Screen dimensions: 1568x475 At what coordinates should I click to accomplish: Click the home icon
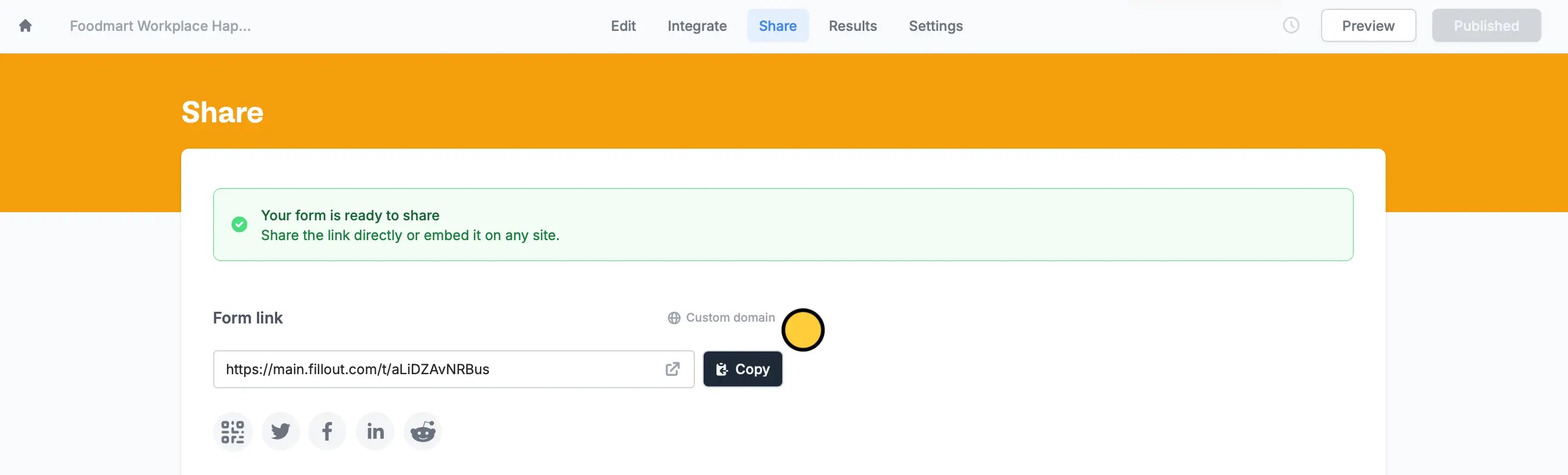tap(25, 26)
